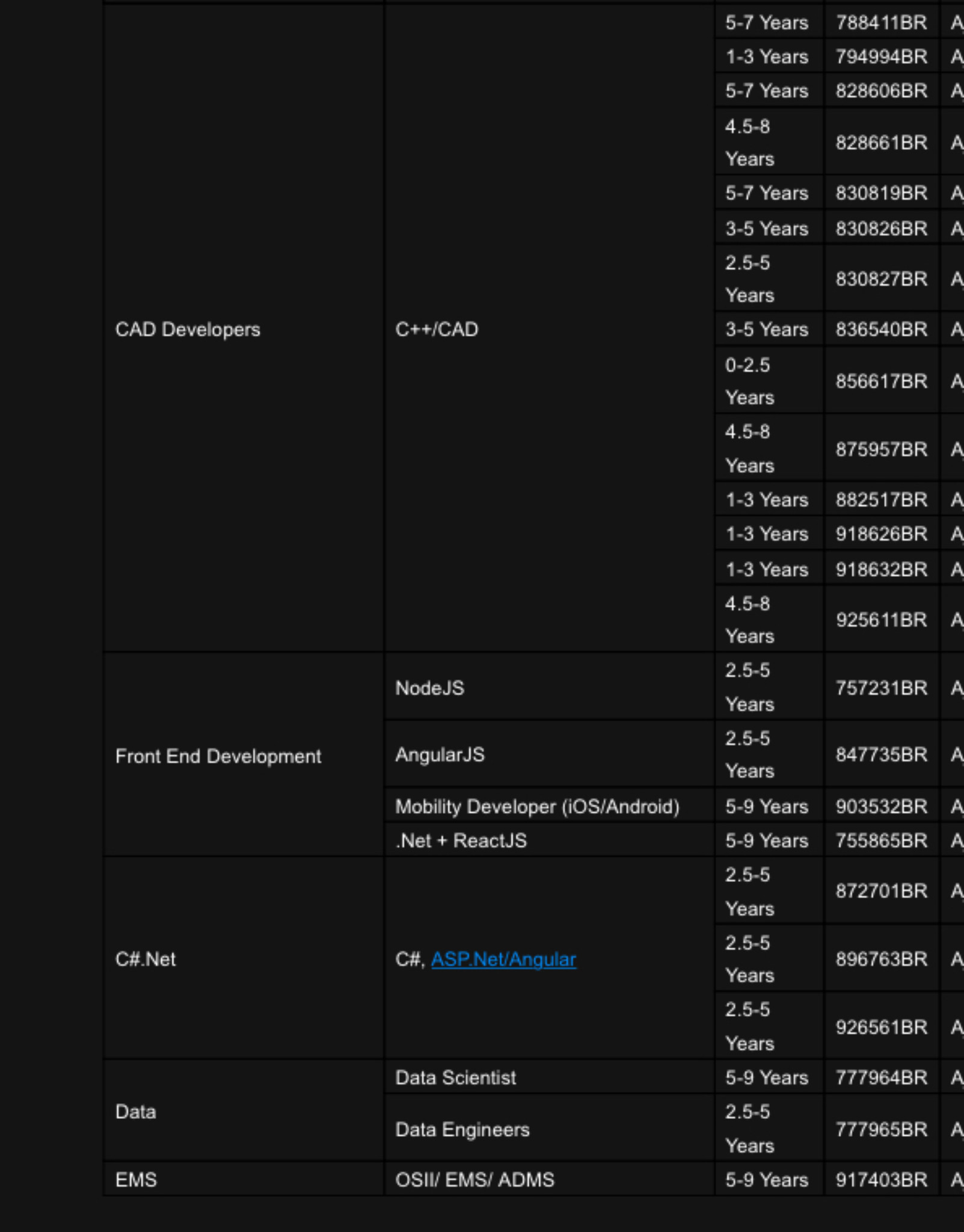Select the EMS category cell

244,1179
